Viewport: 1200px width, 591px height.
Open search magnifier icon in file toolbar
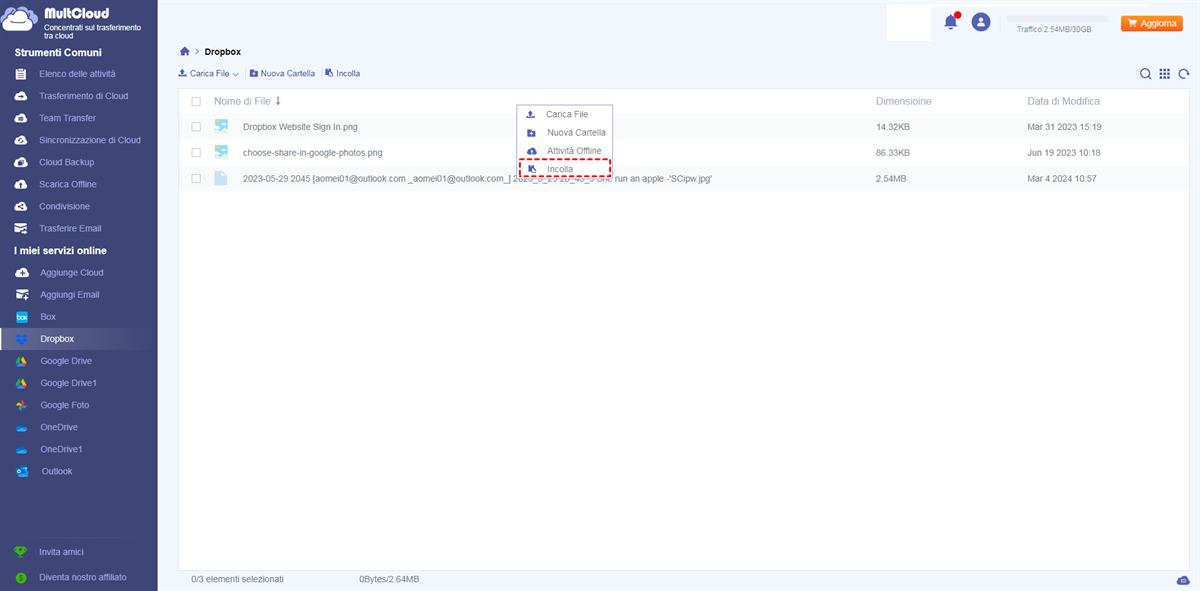1146,74
